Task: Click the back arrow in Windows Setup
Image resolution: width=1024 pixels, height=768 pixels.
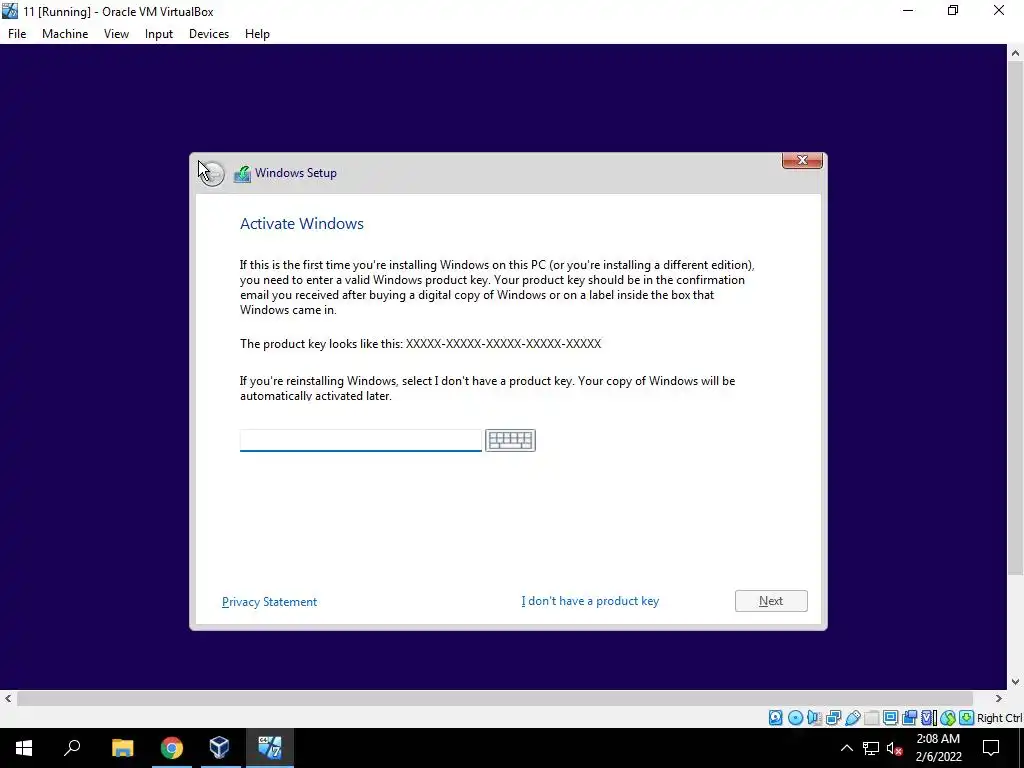Action: pyautogui.click(x=212, y=173)
